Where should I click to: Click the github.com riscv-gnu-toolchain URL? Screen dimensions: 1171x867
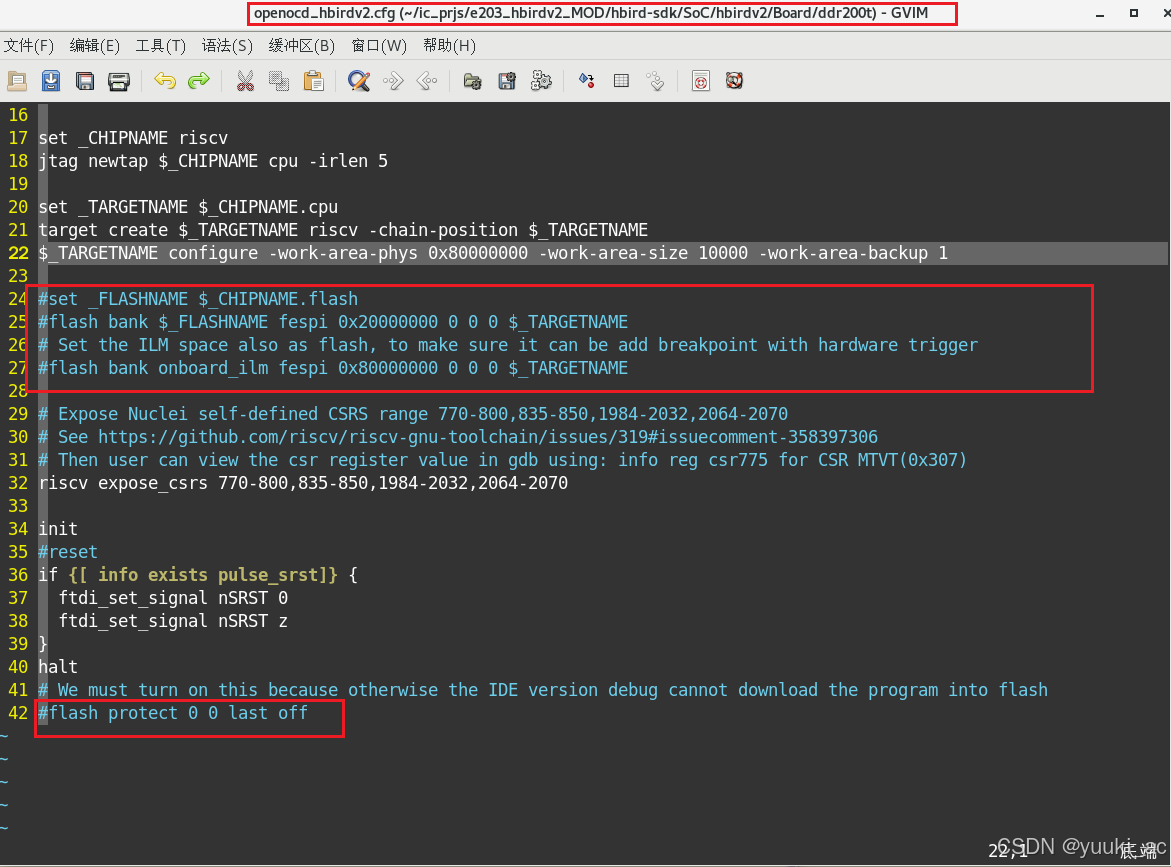488,437
